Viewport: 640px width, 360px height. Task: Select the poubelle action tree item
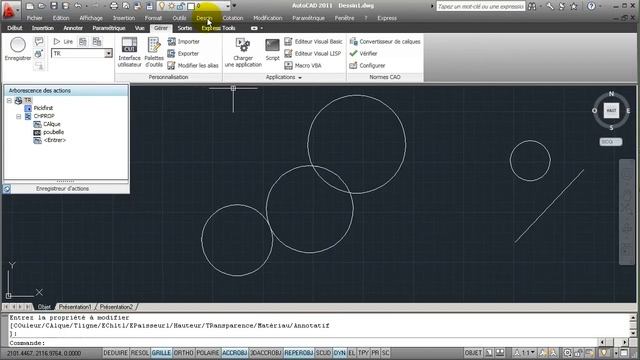[53, 132]
